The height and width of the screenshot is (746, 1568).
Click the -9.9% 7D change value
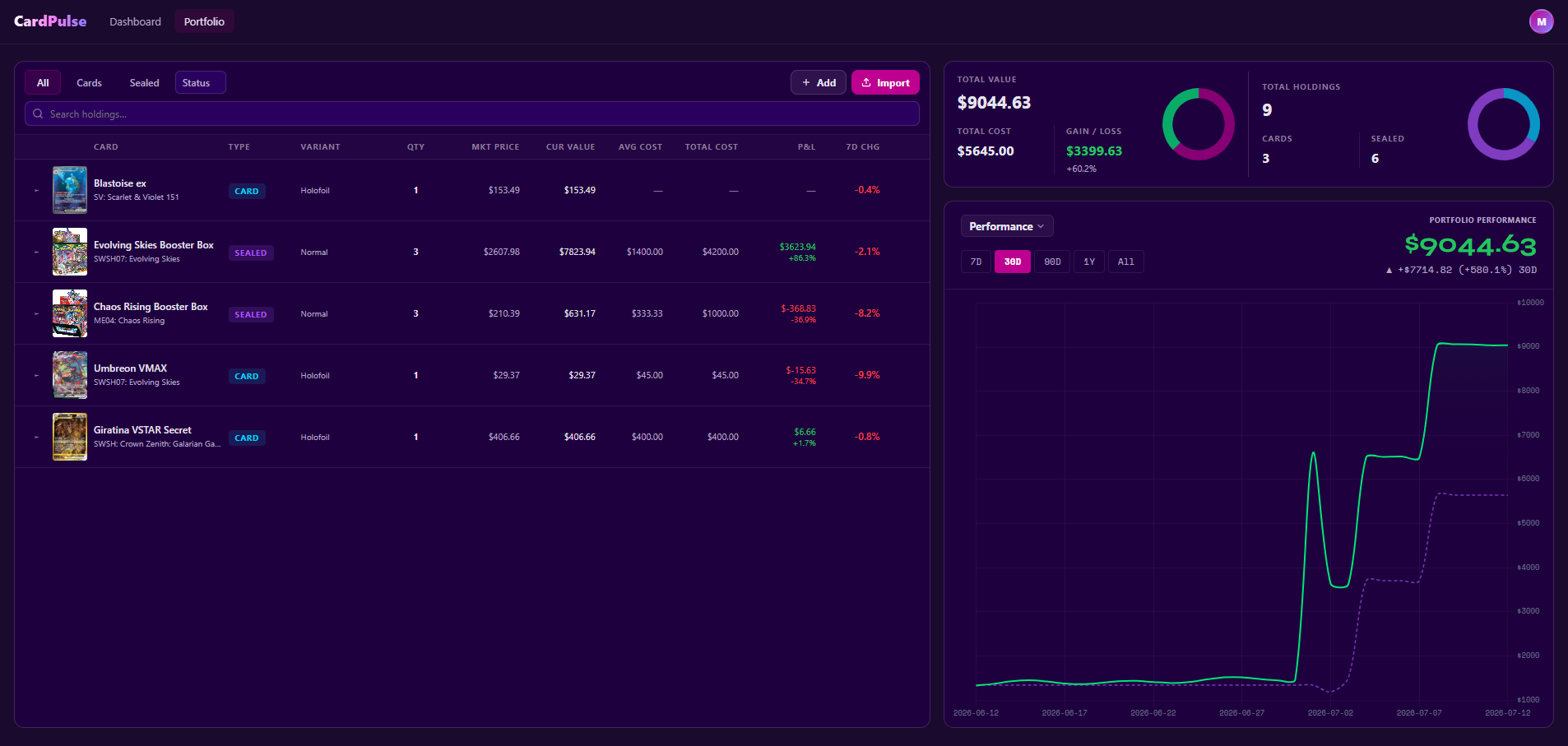(867, 375)
